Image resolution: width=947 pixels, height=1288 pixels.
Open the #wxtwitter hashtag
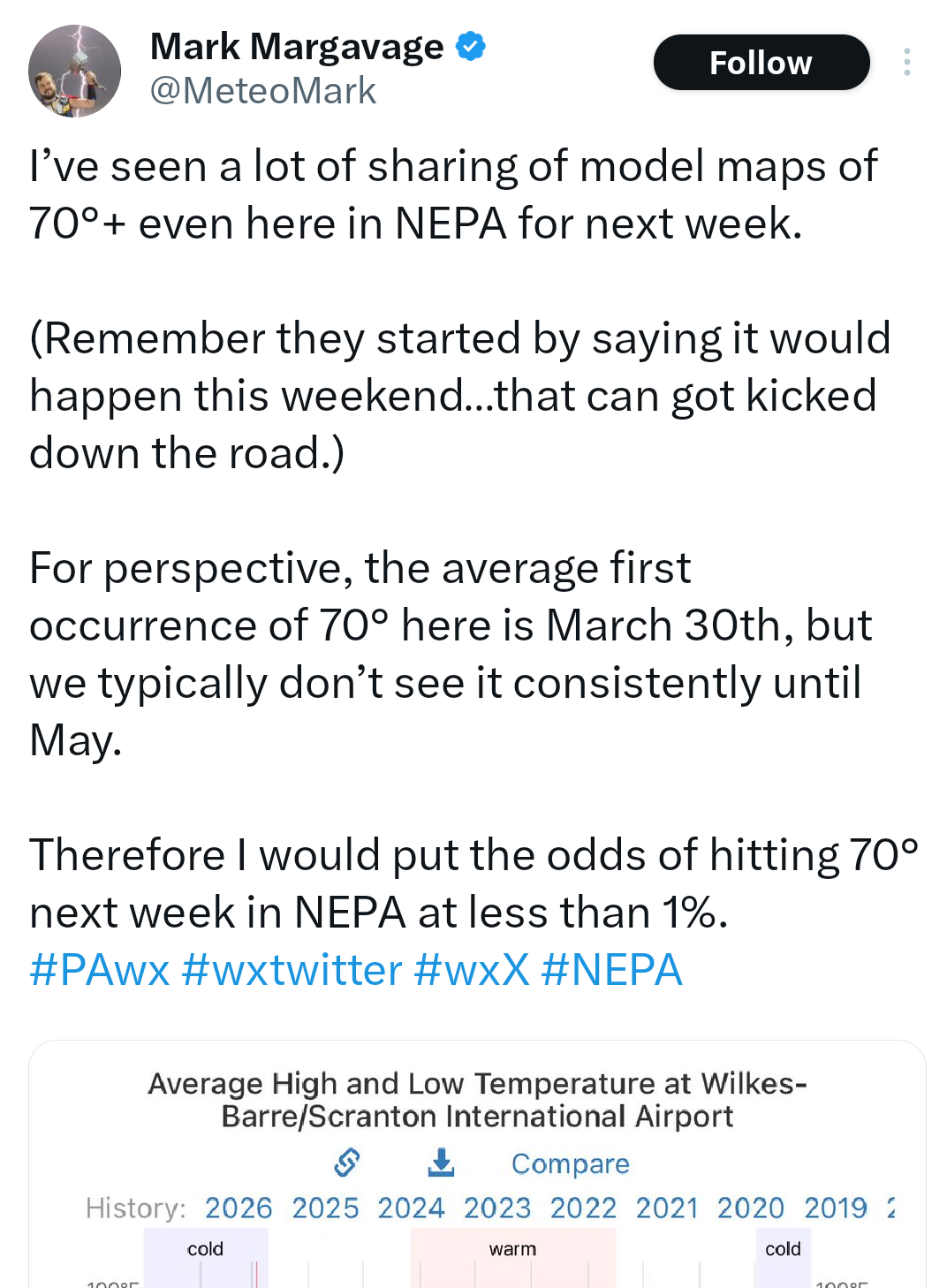pyautogui.click(x=292, y=970)
